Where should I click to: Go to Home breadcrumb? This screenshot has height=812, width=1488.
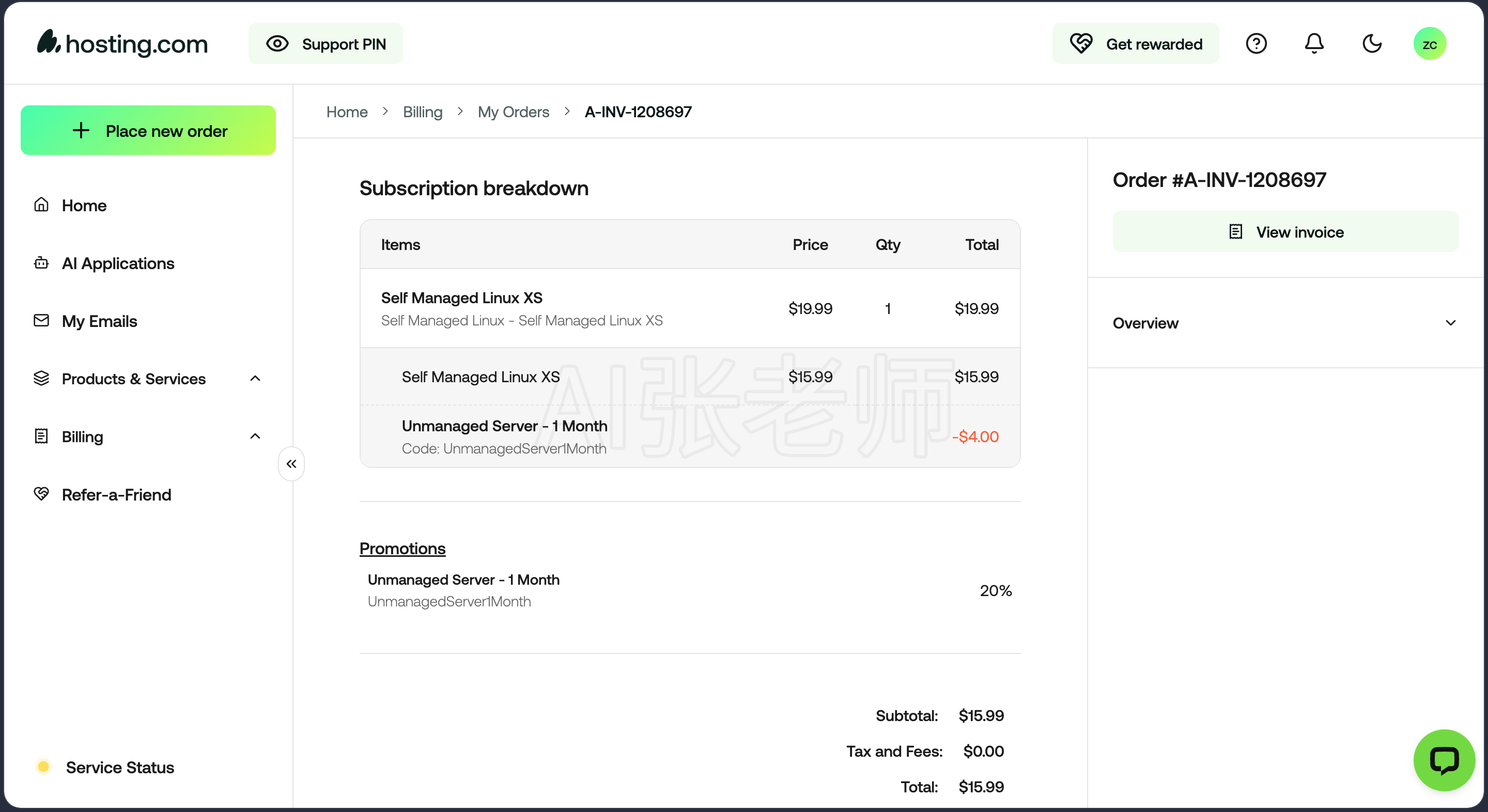pyautogui.click(x=347, y=112)
